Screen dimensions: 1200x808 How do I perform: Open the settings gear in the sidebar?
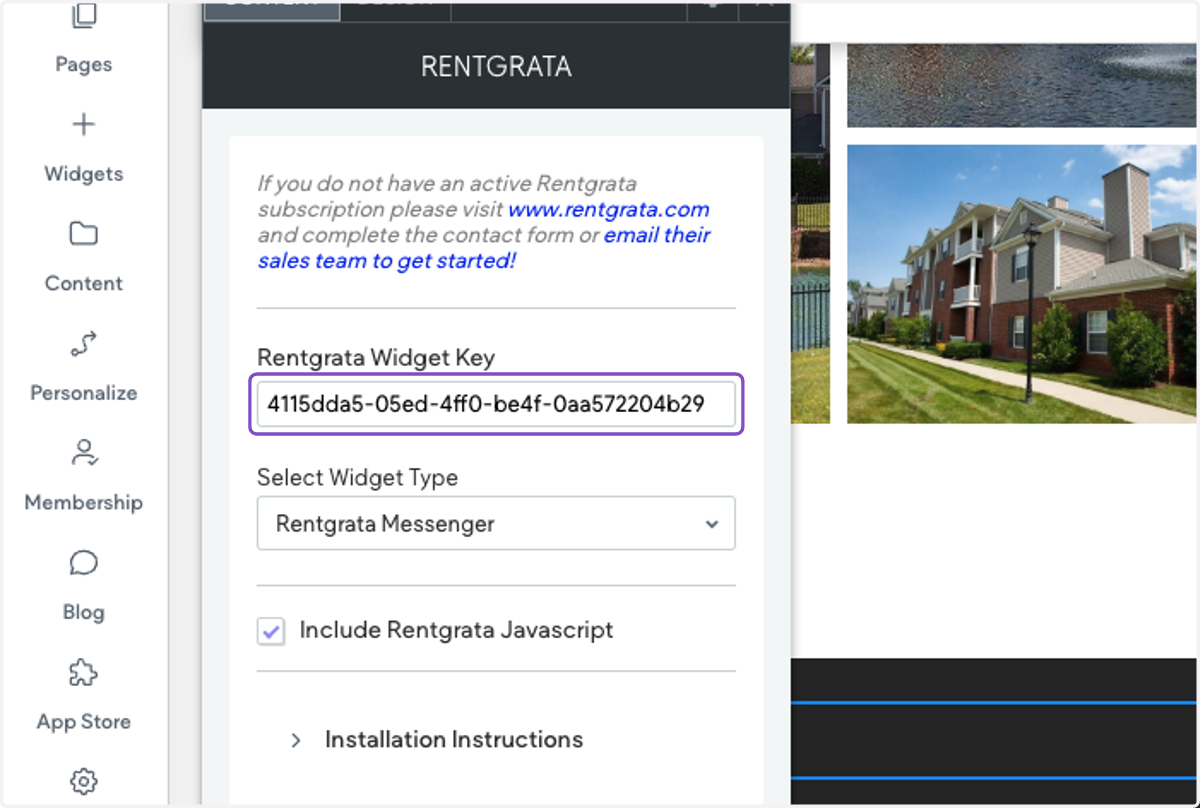84,781
